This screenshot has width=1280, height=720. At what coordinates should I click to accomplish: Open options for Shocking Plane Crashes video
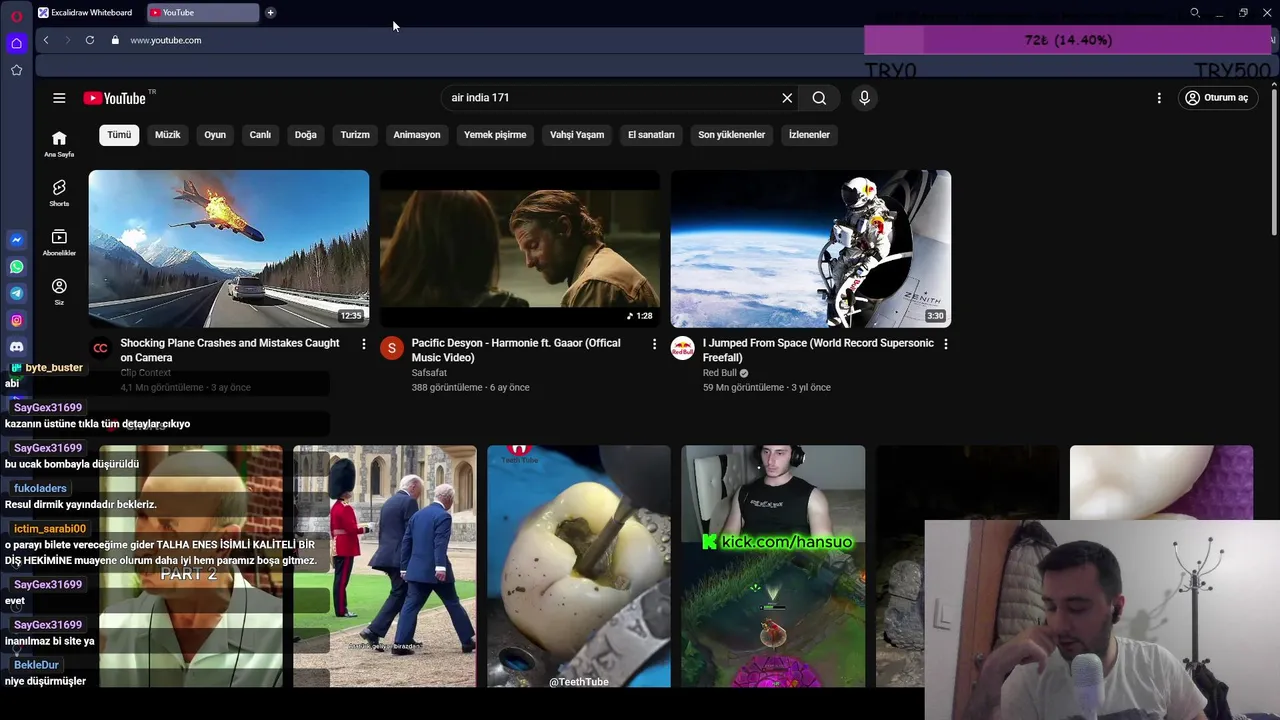coord(364,344)
